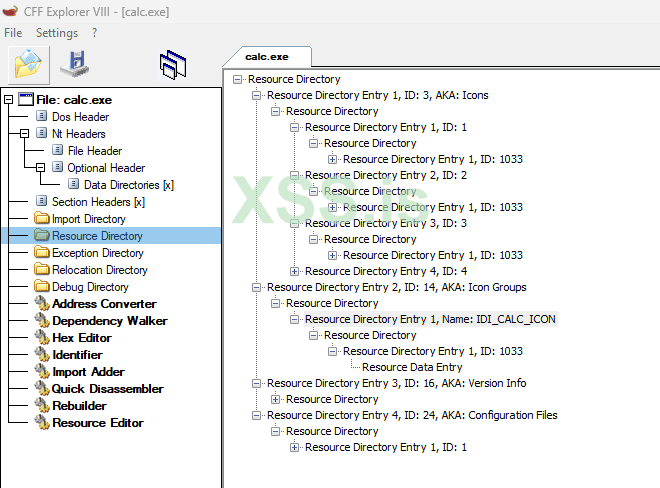Select Entry 2, ID: 14, AKA: Icon Groups

point(397,287)
